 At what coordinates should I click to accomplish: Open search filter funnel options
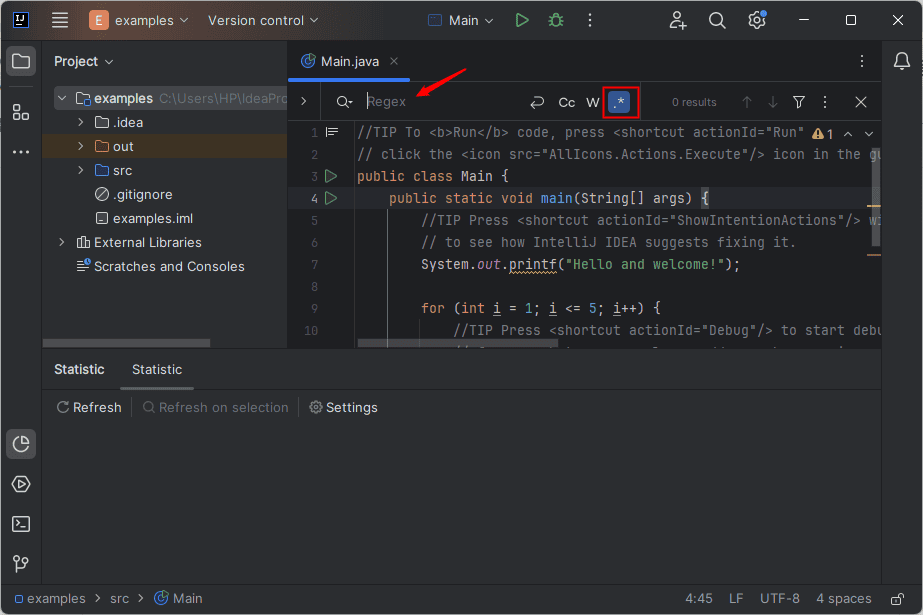tap(799, 102)
